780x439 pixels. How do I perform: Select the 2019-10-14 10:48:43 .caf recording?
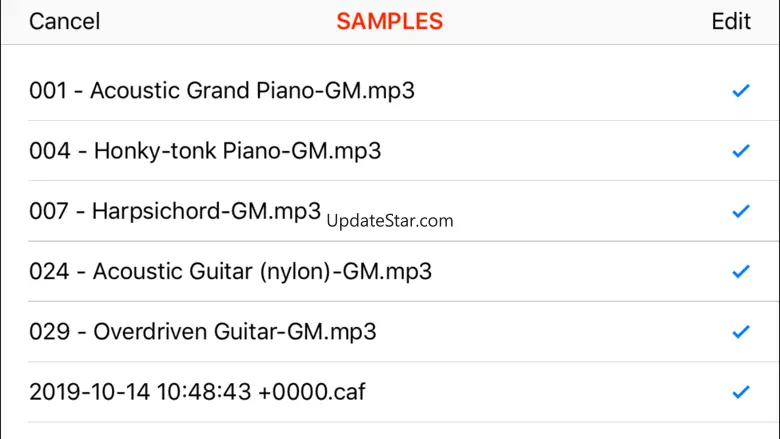(197, 392)
